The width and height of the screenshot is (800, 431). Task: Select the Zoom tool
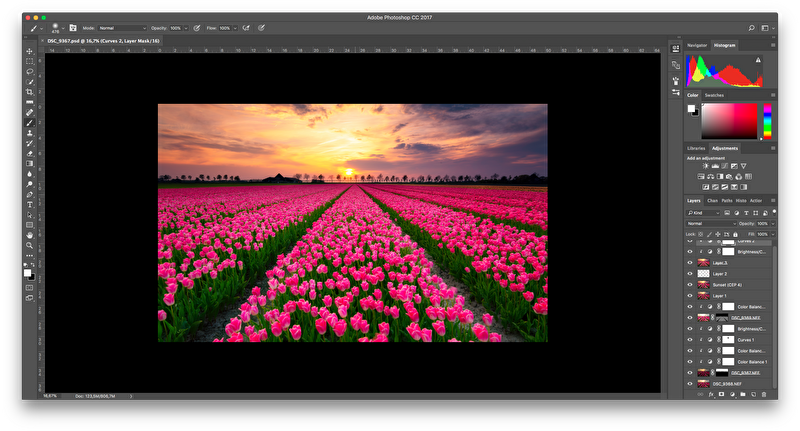coord(30,245)
